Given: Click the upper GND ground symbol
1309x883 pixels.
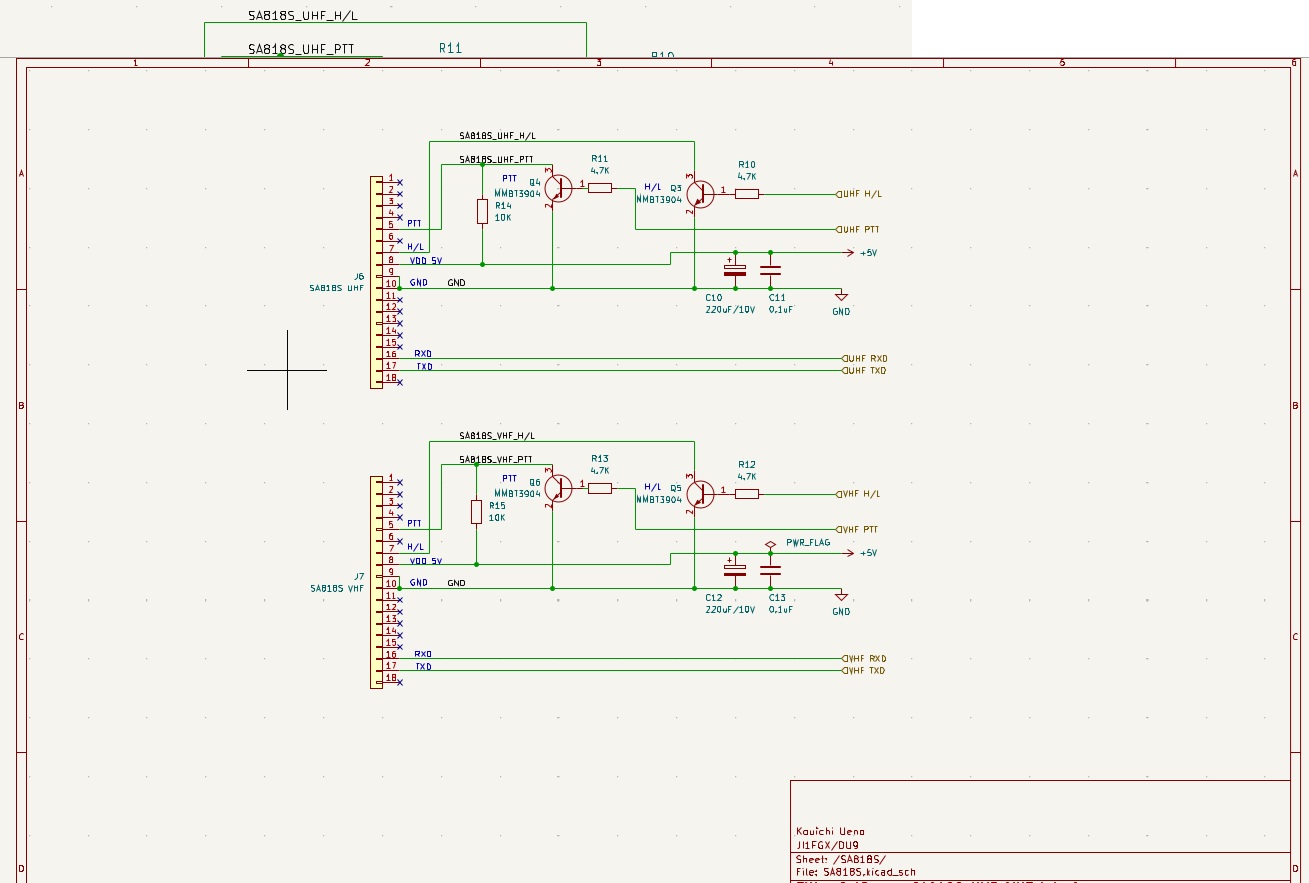Looking at the screenshot, I should point(841,297).
